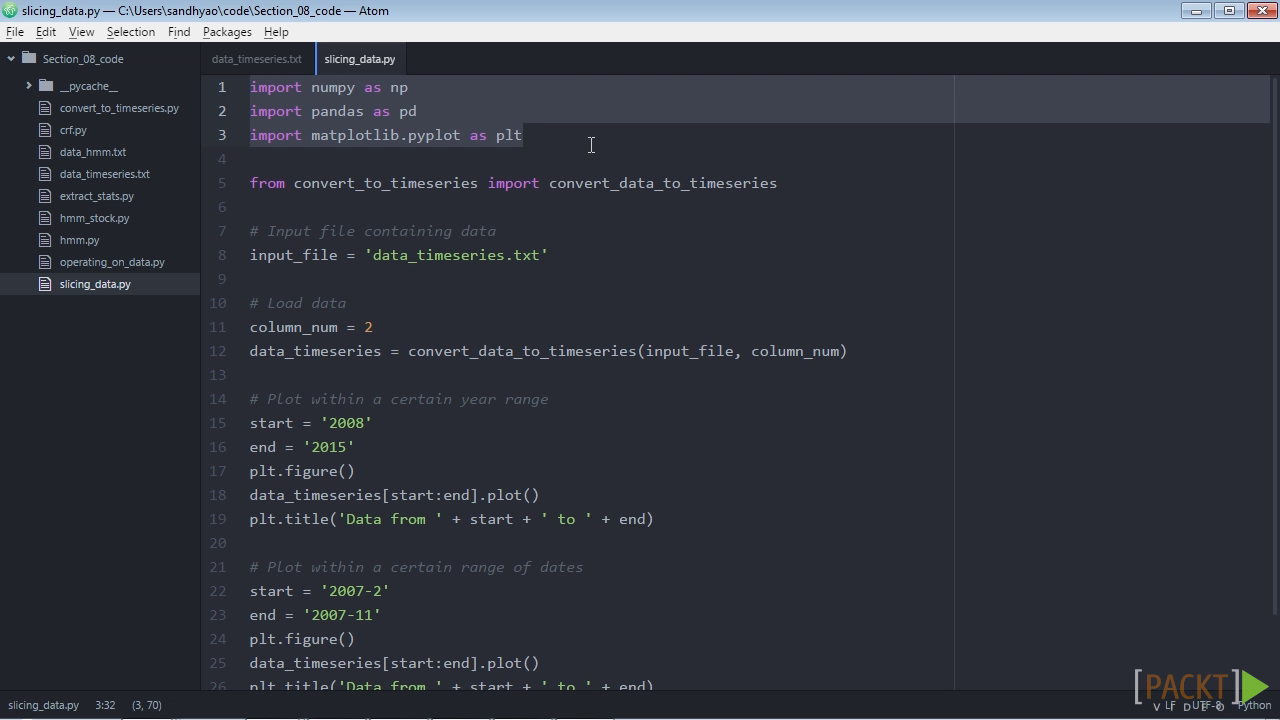Screen dimensions: 1280x720
Task: Click the Section_08_code root folder icon
Action: pos(29,59)
